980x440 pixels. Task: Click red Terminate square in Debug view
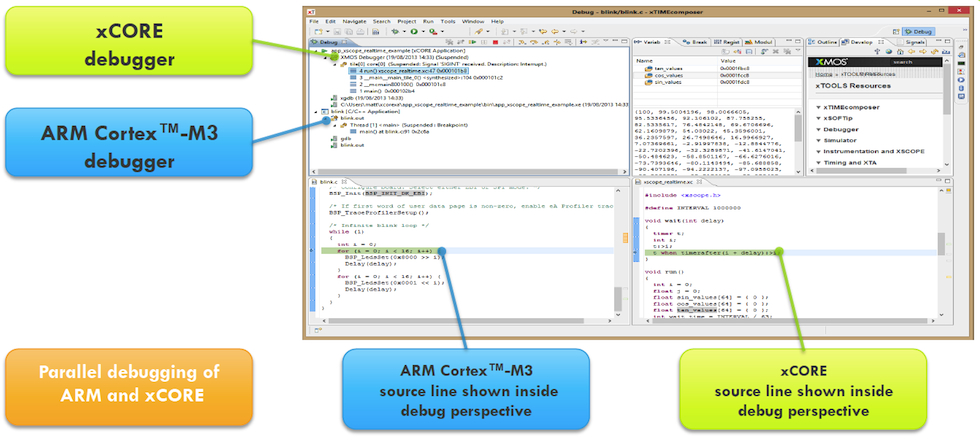click(x=495, y=42)
